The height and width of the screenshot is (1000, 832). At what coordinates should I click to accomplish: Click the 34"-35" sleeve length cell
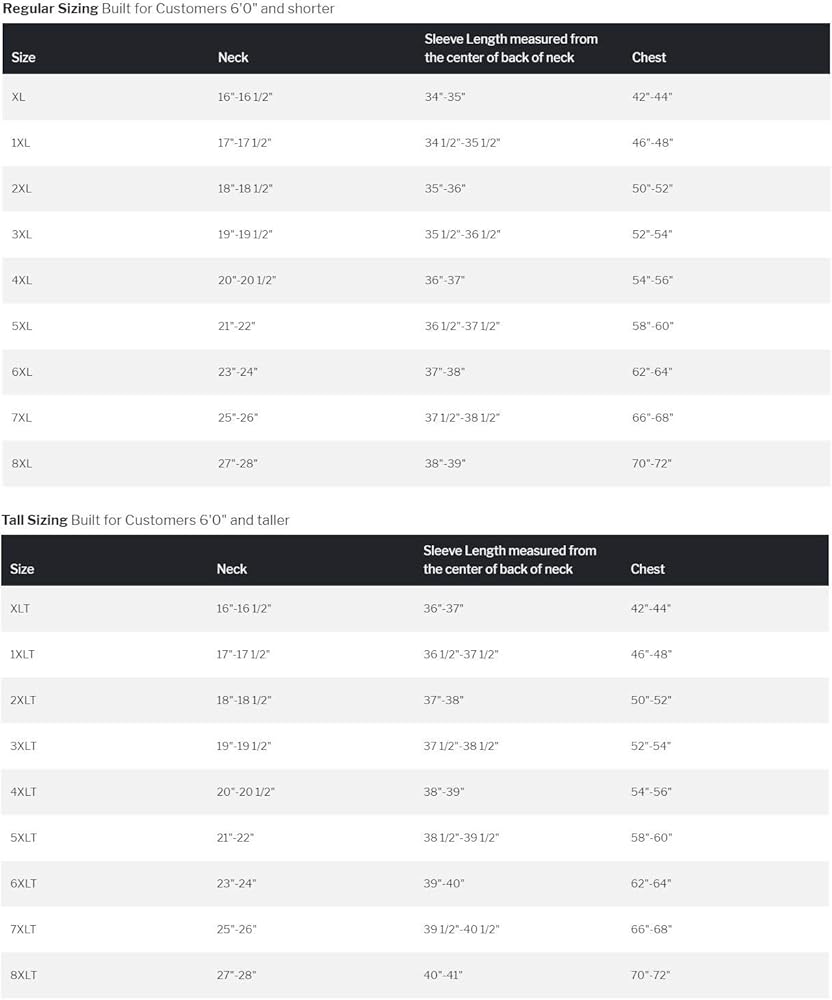point(445,98)
